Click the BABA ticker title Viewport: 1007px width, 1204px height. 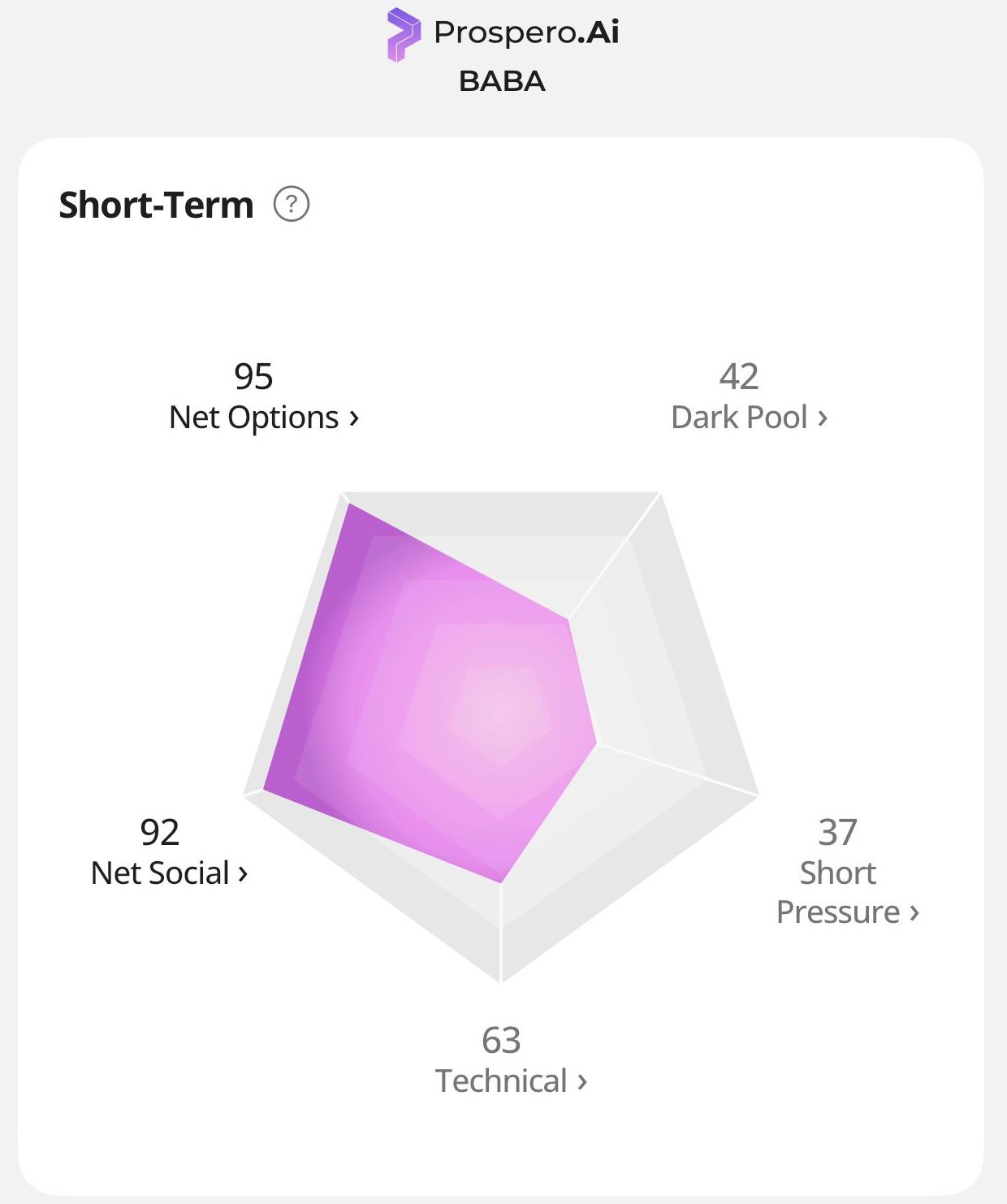coord(502,81)
